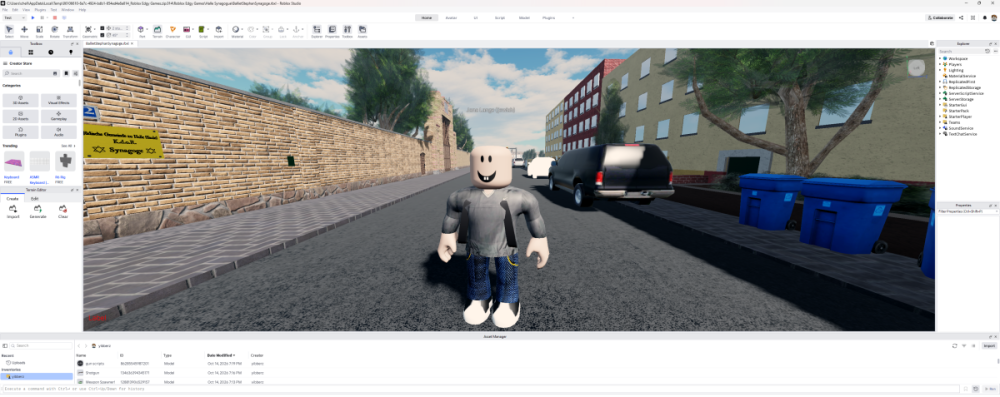Open the notifications bell
This screenshot has height=397, width=1000.
985,18
